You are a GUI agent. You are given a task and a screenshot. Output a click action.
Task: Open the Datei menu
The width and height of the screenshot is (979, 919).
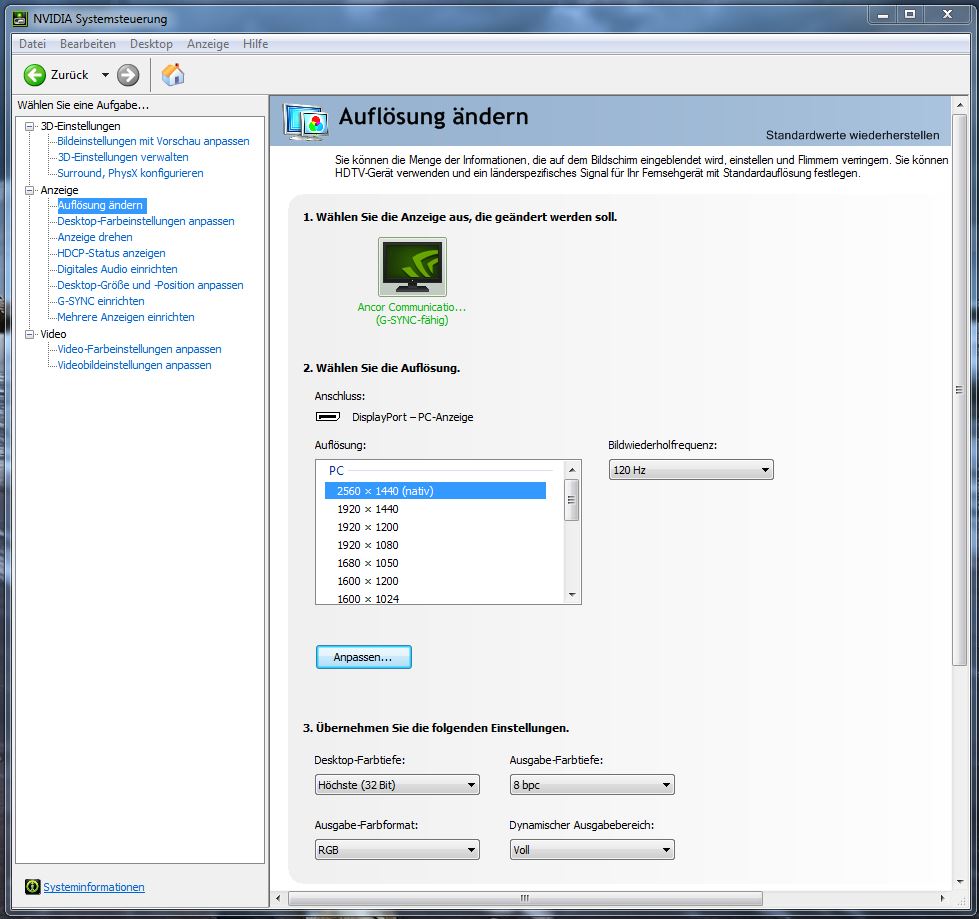[32, 44]
